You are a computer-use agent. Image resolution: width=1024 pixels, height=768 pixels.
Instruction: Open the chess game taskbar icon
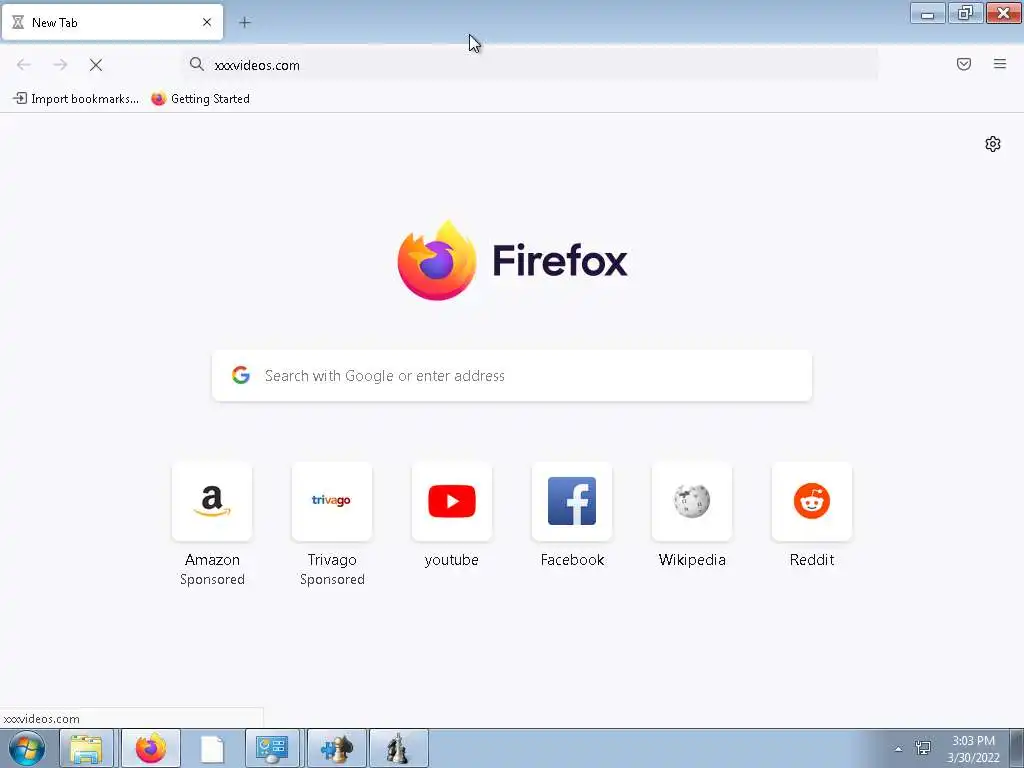[x=399, y=748]
